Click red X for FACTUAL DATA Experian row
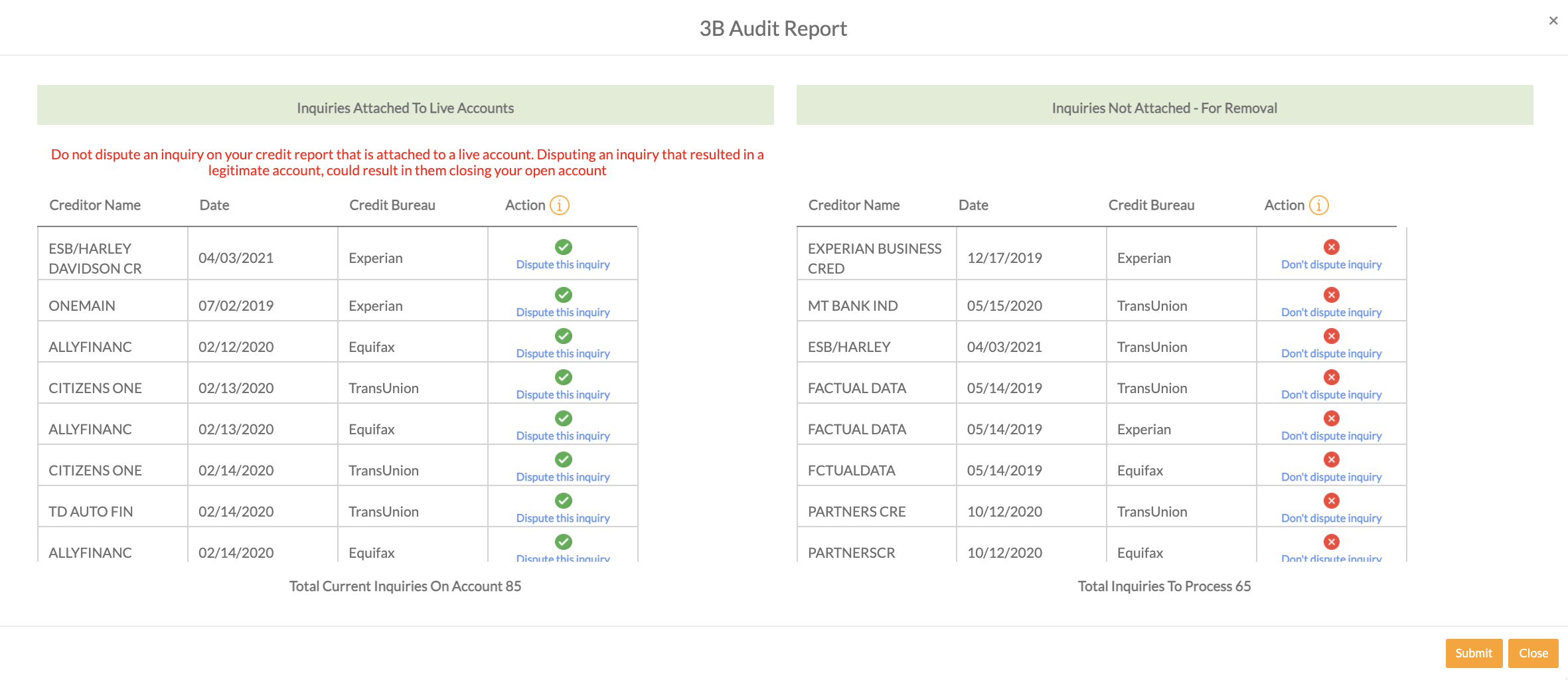 click(x=1332, y=418)
